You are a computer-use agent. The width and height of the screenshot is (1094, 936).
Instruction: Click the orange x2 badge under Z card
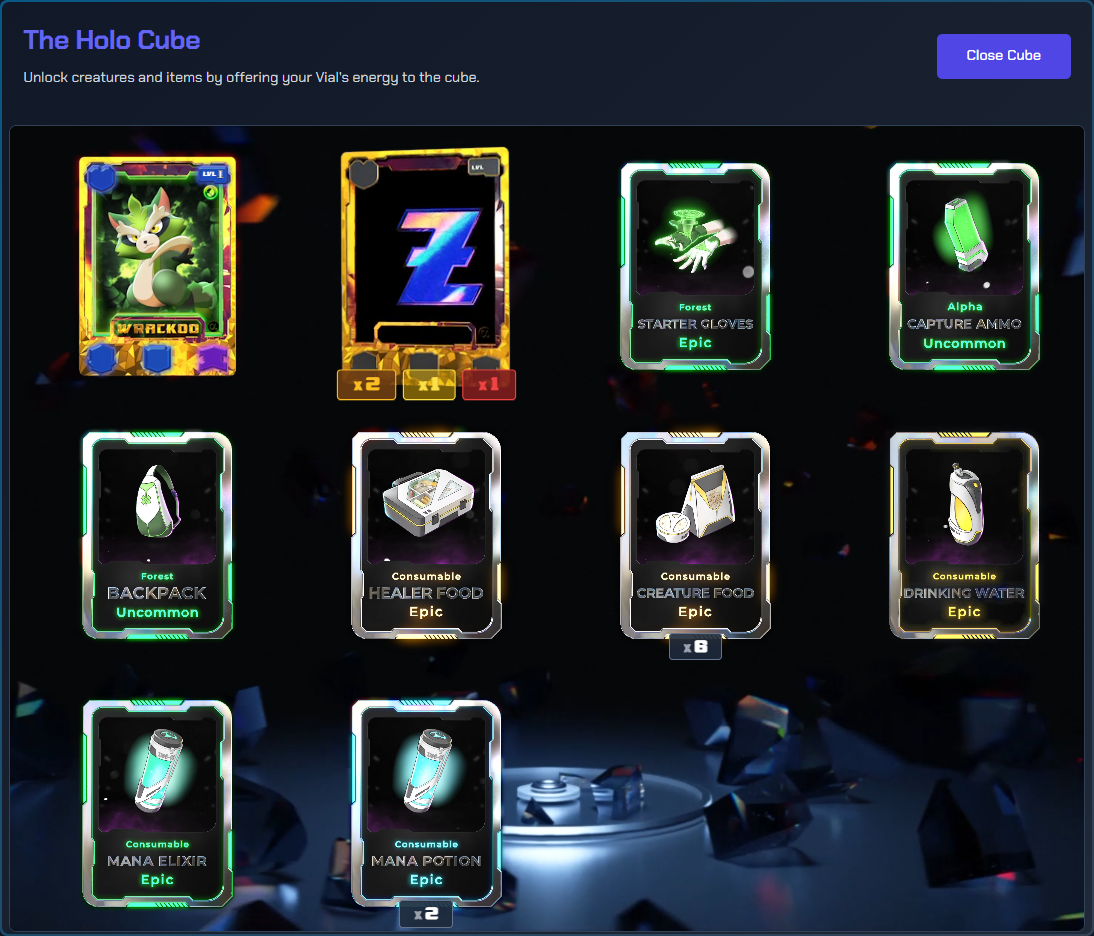pos(366,384)
